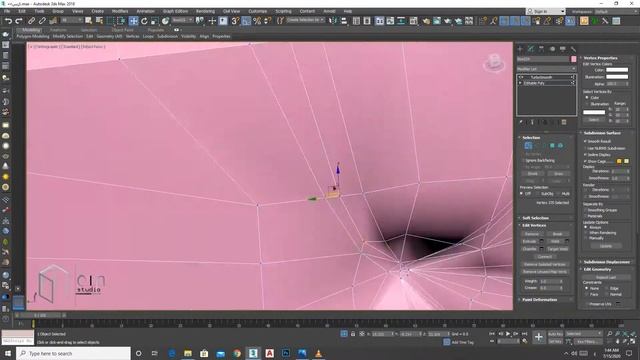Click the Remove button in Edit Vertices
The image size is (640, 360).
(x=531, y=234)
